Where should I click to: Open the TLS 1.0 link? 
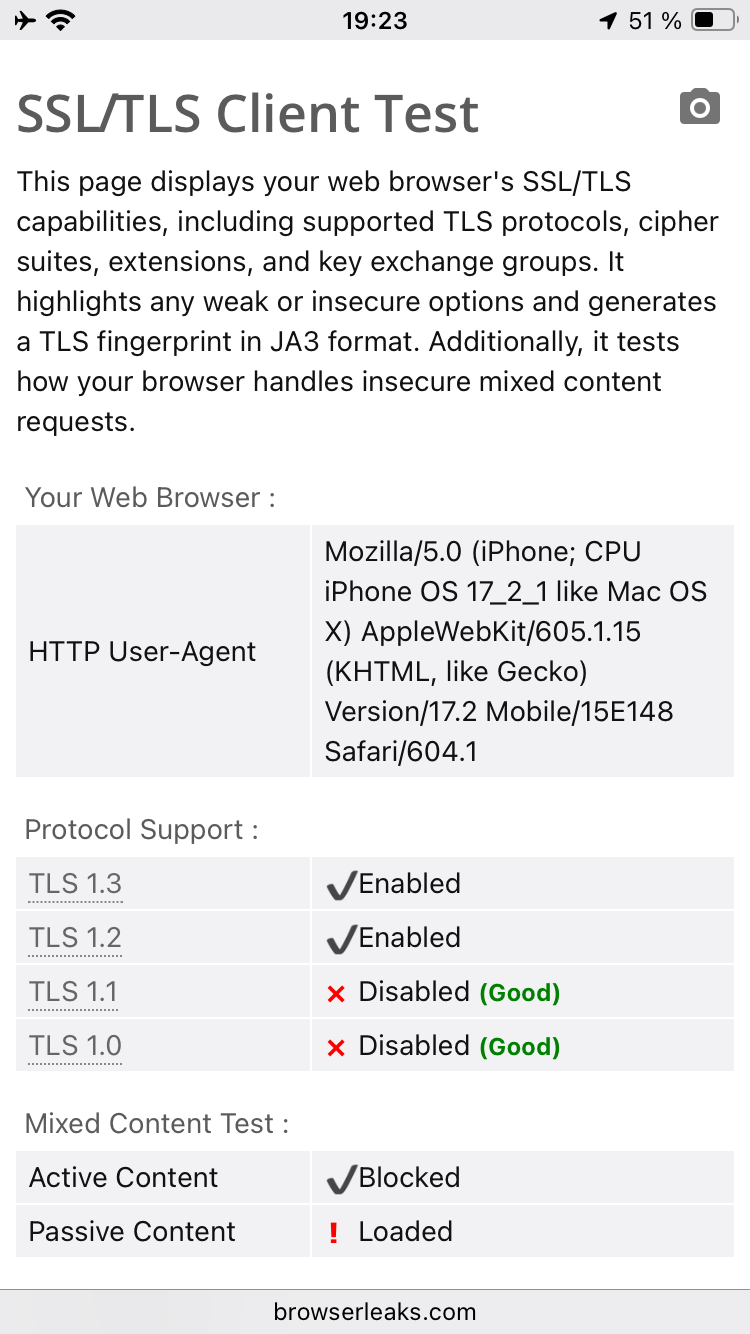point(75,1046)
